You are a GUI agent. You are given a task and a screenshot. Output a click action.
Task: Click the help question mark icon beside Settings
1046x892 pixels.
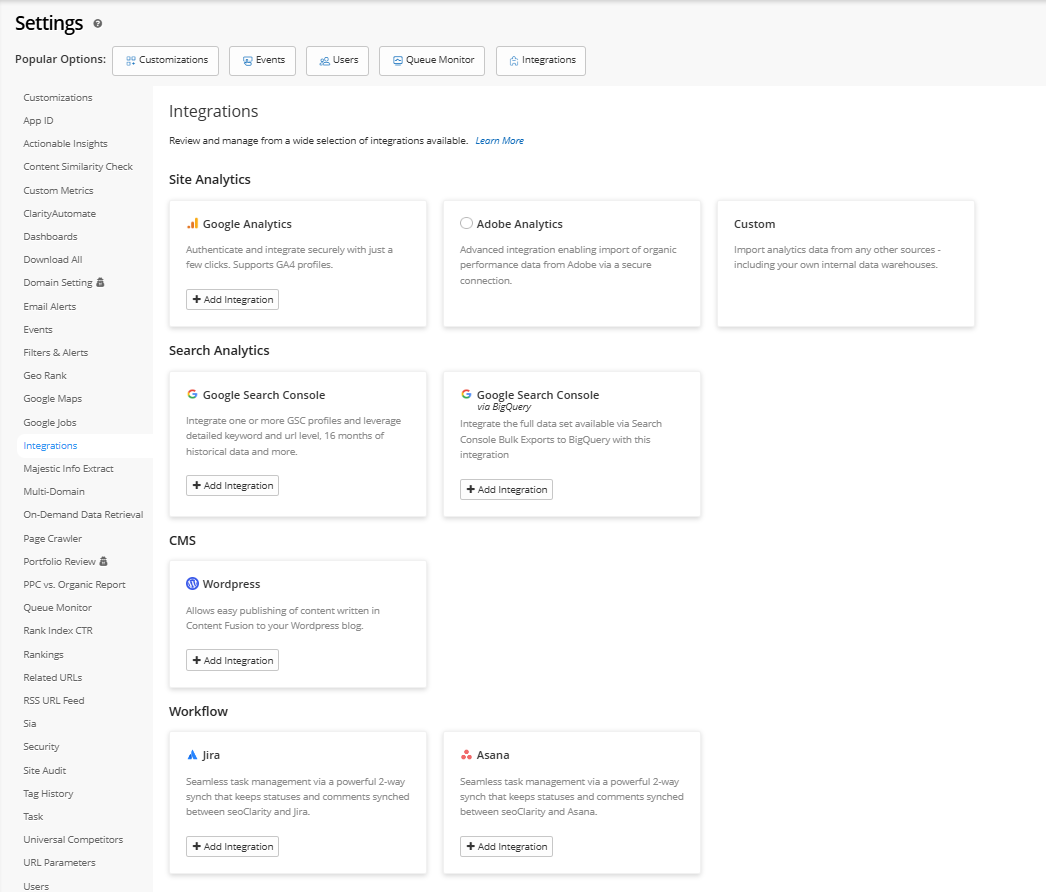pos(97,23)
